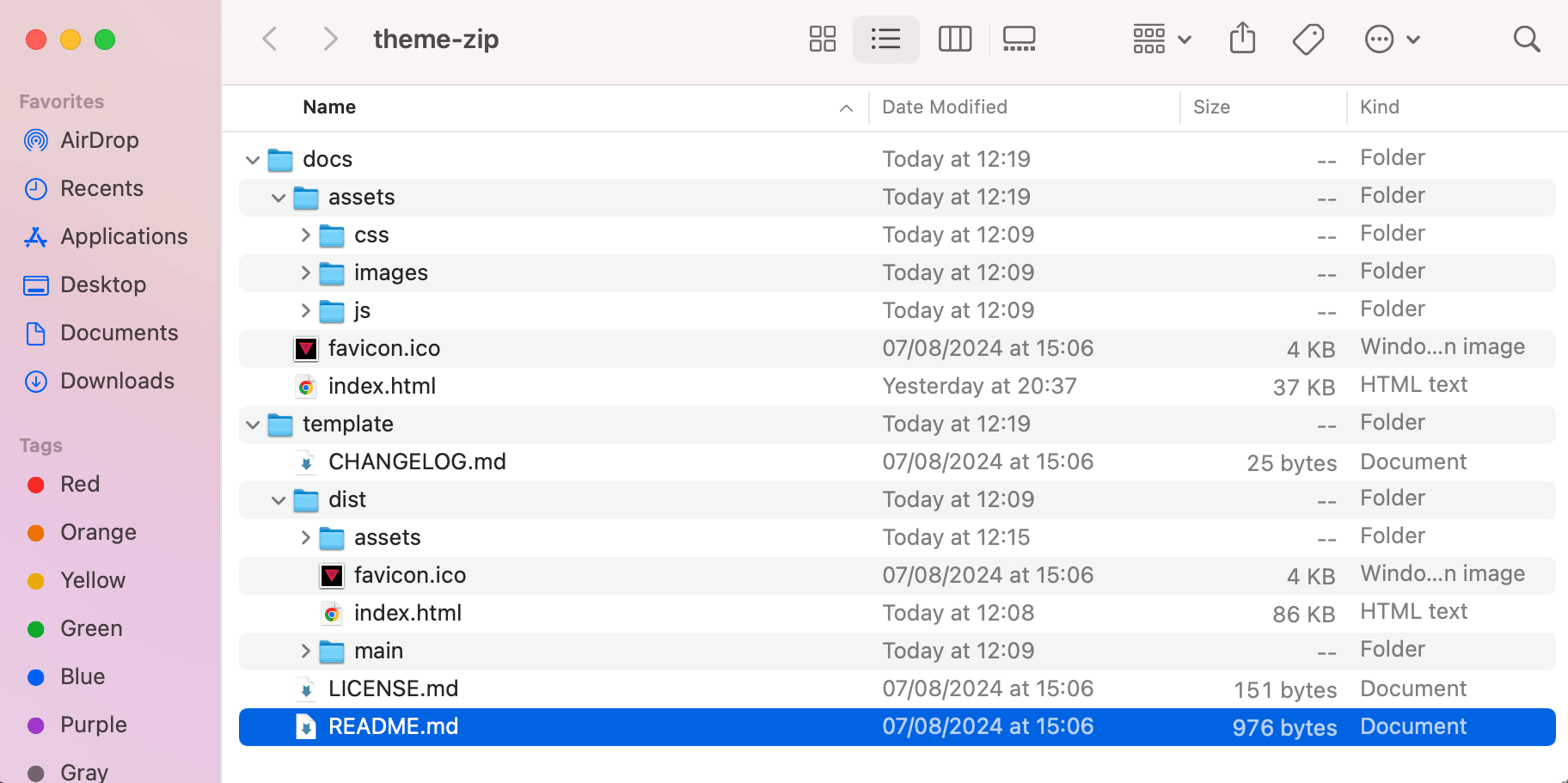Expand the css folder
Screen dimensions: 1568x783
coord(305,235)
